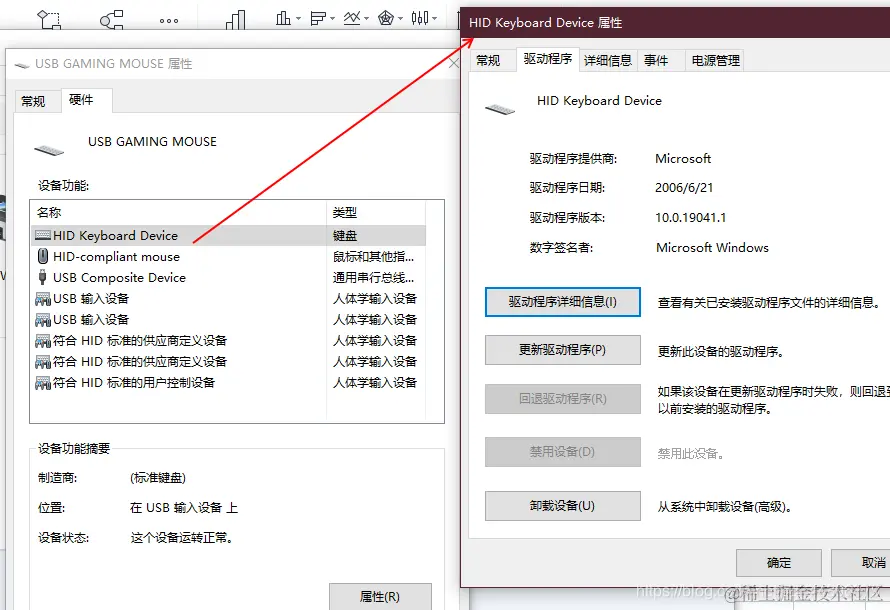
Task: Click the (标准键盘) manufacturer value
Action: pyautogui.click(x=158, y=478)
